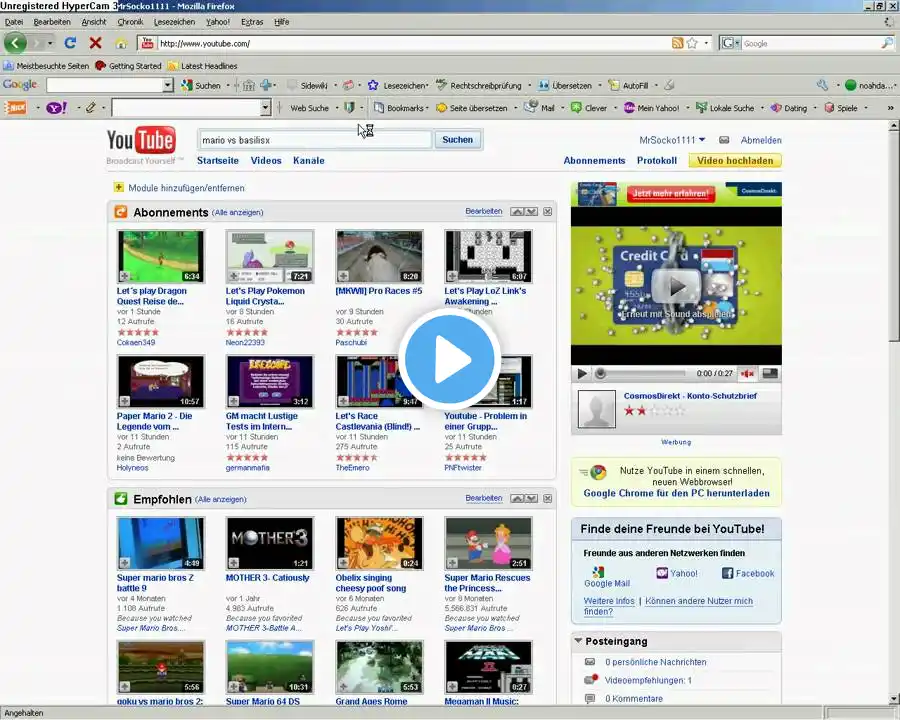The width and height of the screenshot is (900, 720).
Task: Mute the ad video sound icon
Action: click(747, 374)
